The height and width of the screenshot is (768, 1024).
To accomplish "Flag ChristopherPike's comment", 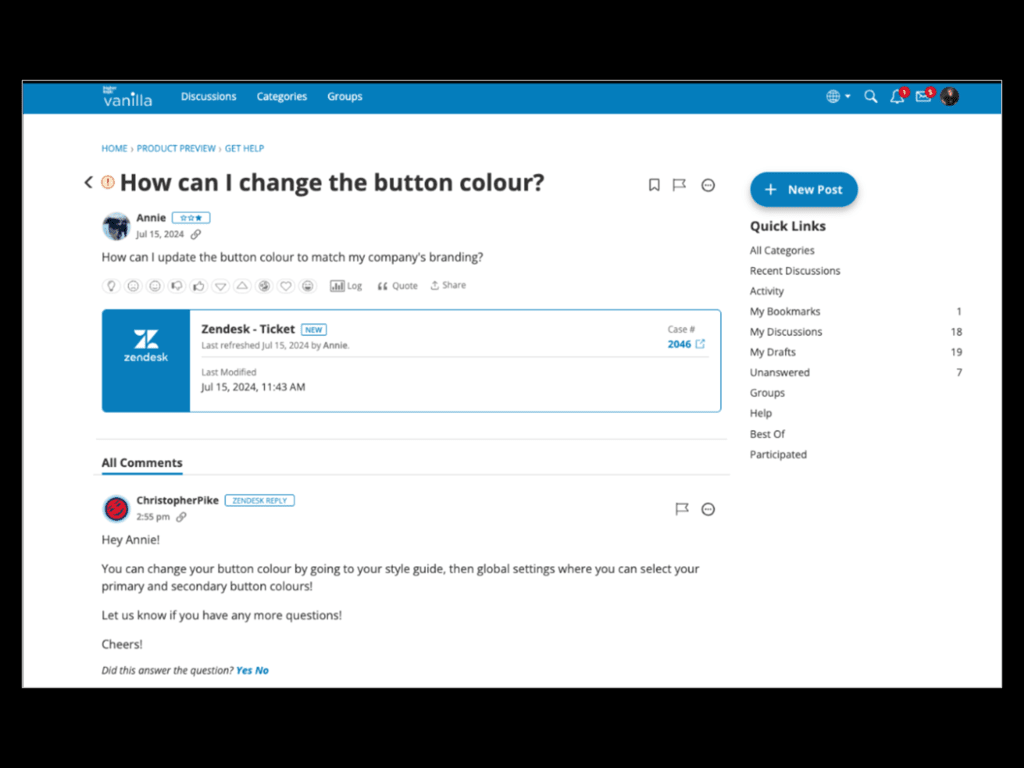I will pos(682,509).
